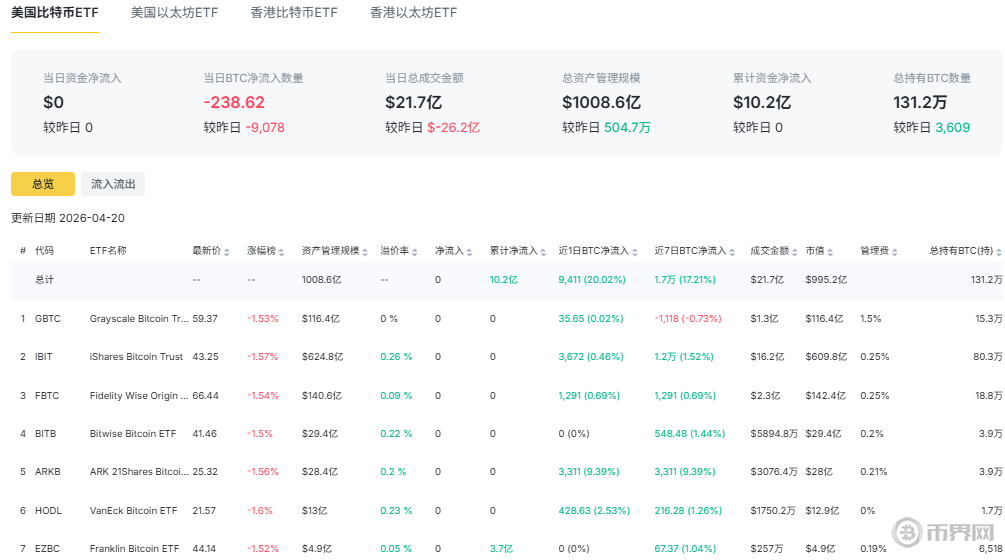
Task: Click VanEck Bitcoin ETF name
Action: 133,511
